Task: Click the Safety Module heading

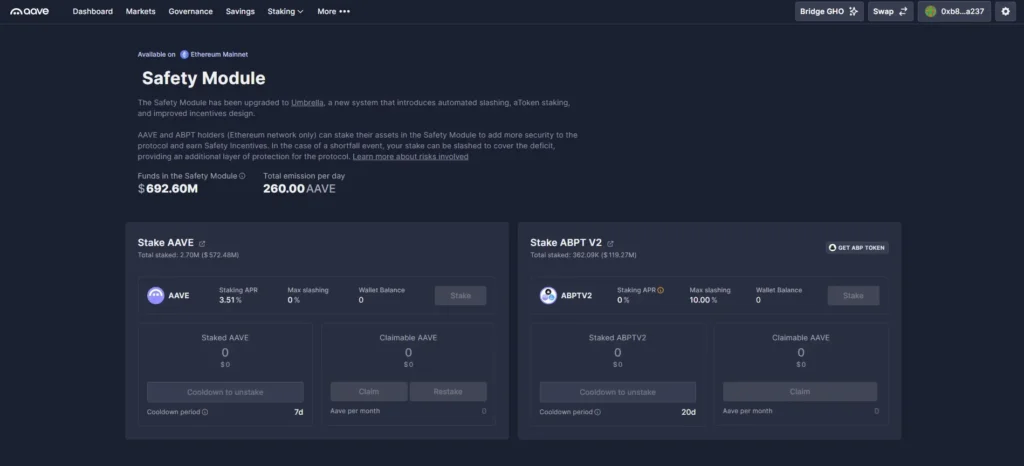Action: tap(204, 78)
